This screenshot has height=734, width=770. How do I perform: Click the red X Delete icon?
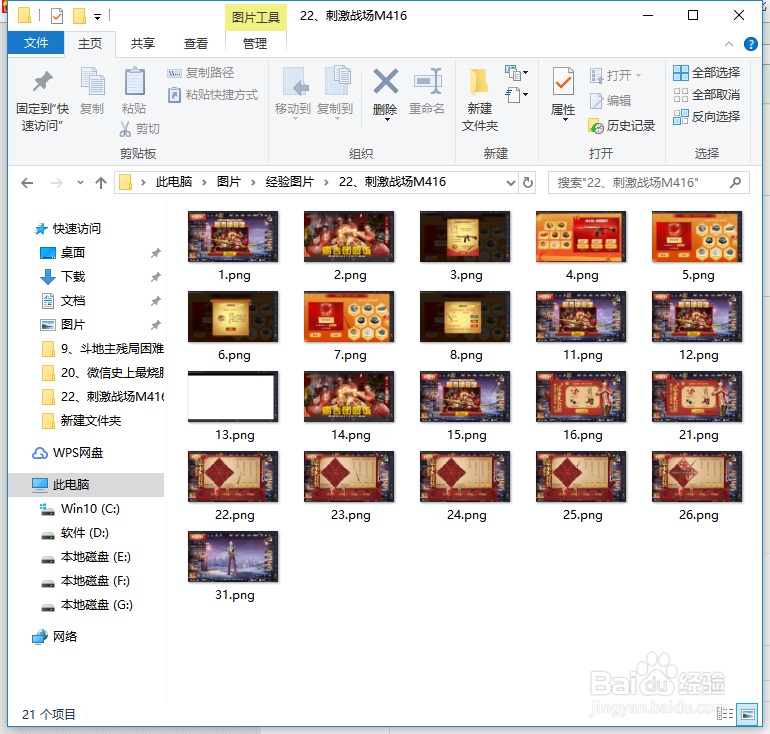click(x=385, y=81)
